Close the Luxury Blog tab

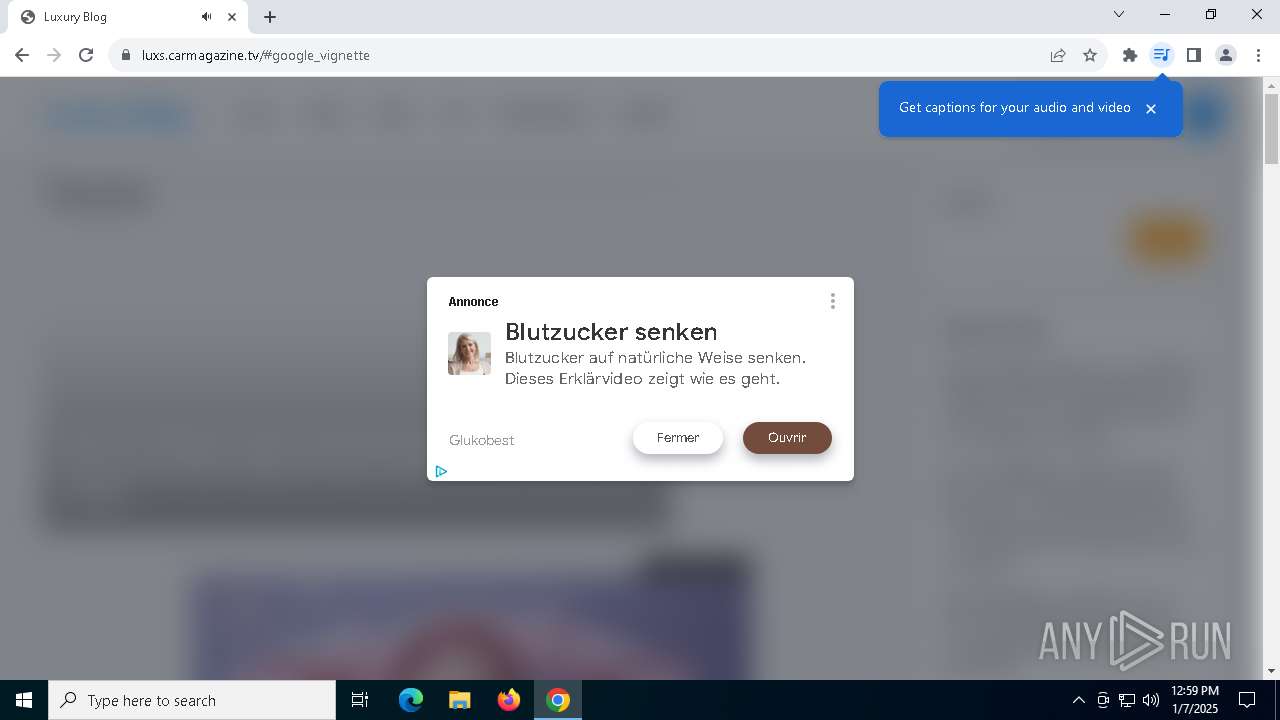[x=232, y=16]
